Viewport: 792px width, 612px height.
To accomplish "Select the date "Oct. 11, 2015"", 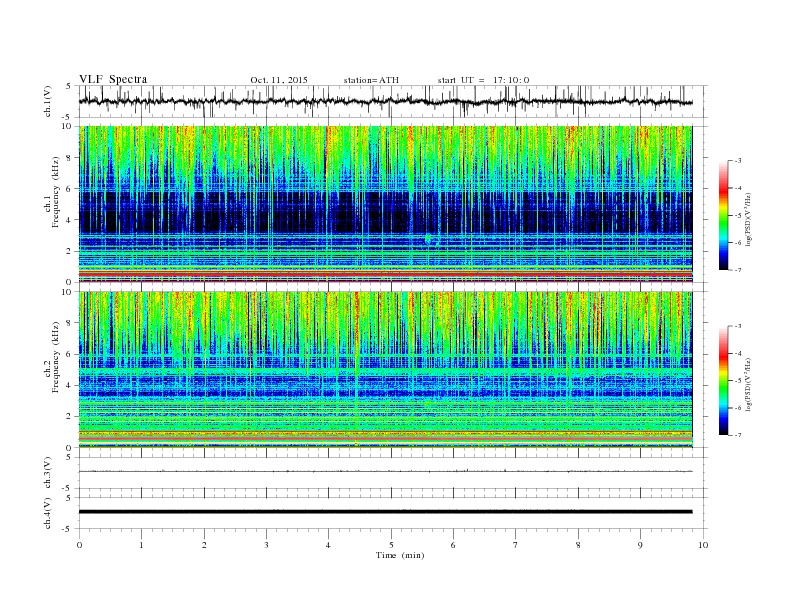I will pyautogui.click(x=279, y=80).
